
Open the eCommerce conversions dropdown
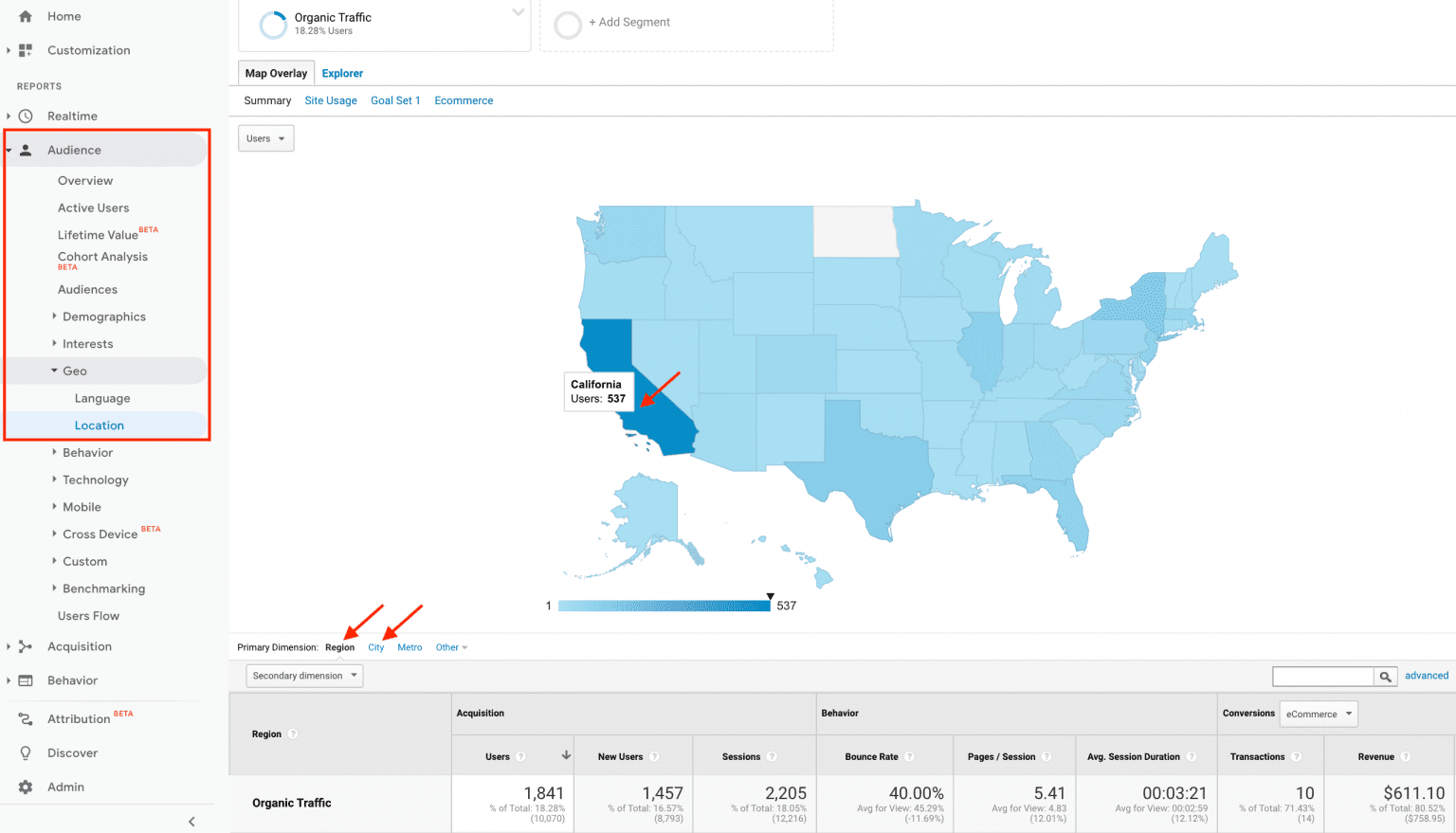point(1318,714)
